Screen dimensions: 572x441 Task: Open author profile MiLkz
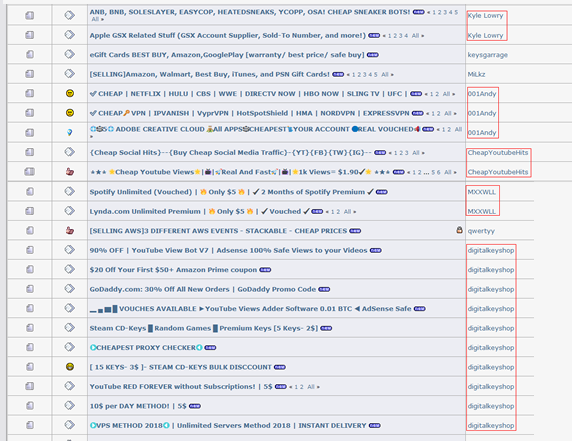click(476, 74)
